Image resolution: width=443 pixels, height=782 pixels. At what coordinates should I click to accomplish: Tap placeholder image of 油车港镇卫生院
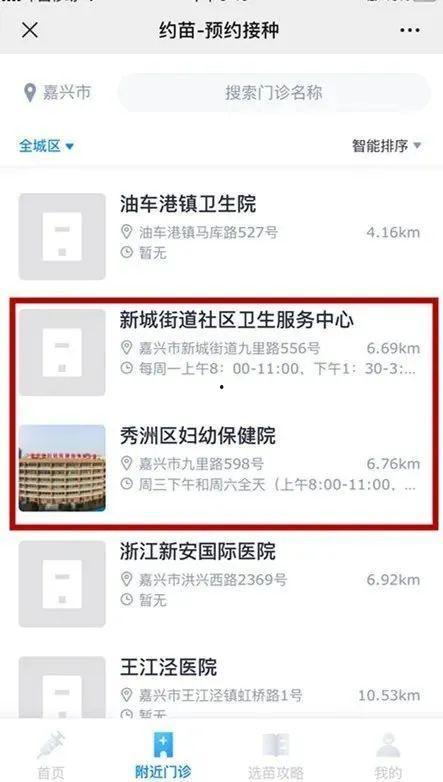click(x=62, y=236)
